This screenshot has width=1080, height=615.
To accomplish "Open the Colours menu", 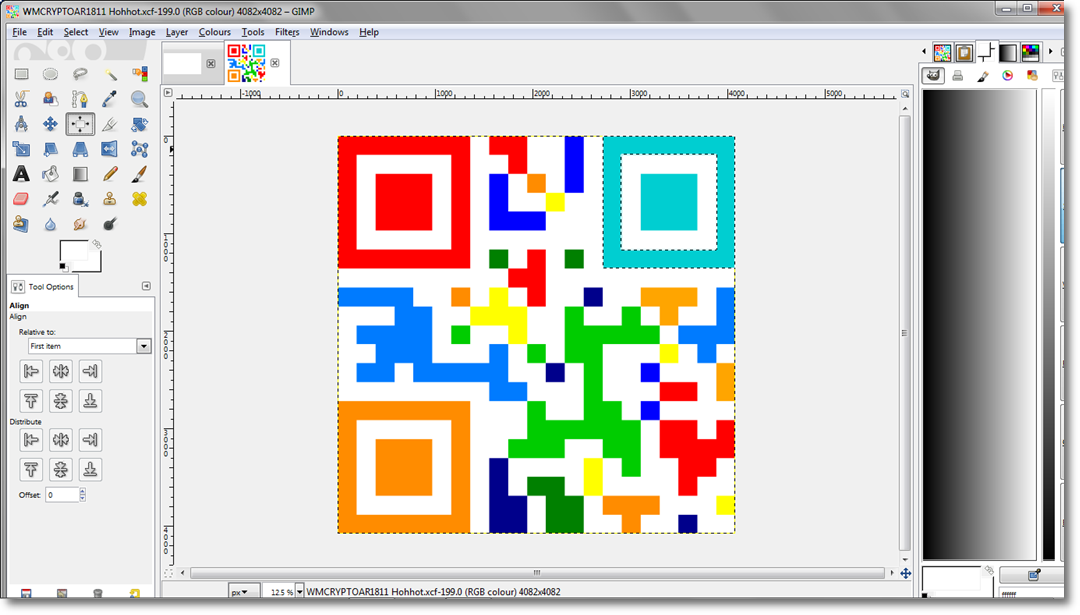I will [x=215, y=32].
